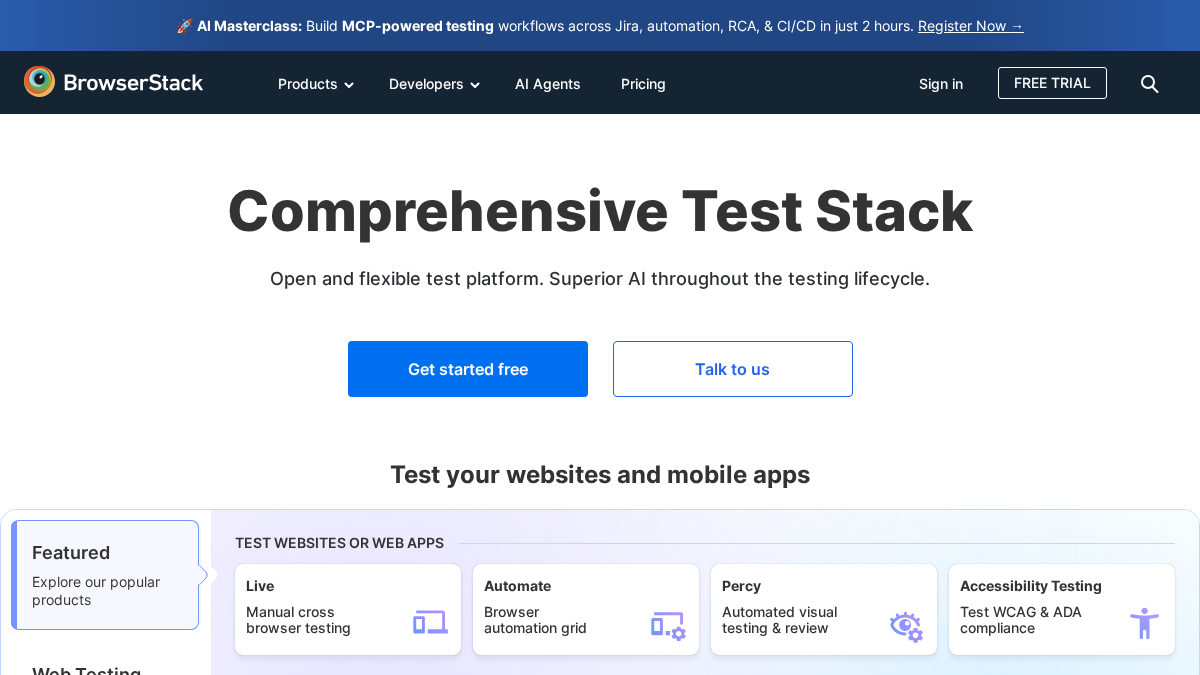Viewport: 1200px width, 675px height.
Task: Go to the Pricing page
Action: [643, 84]
